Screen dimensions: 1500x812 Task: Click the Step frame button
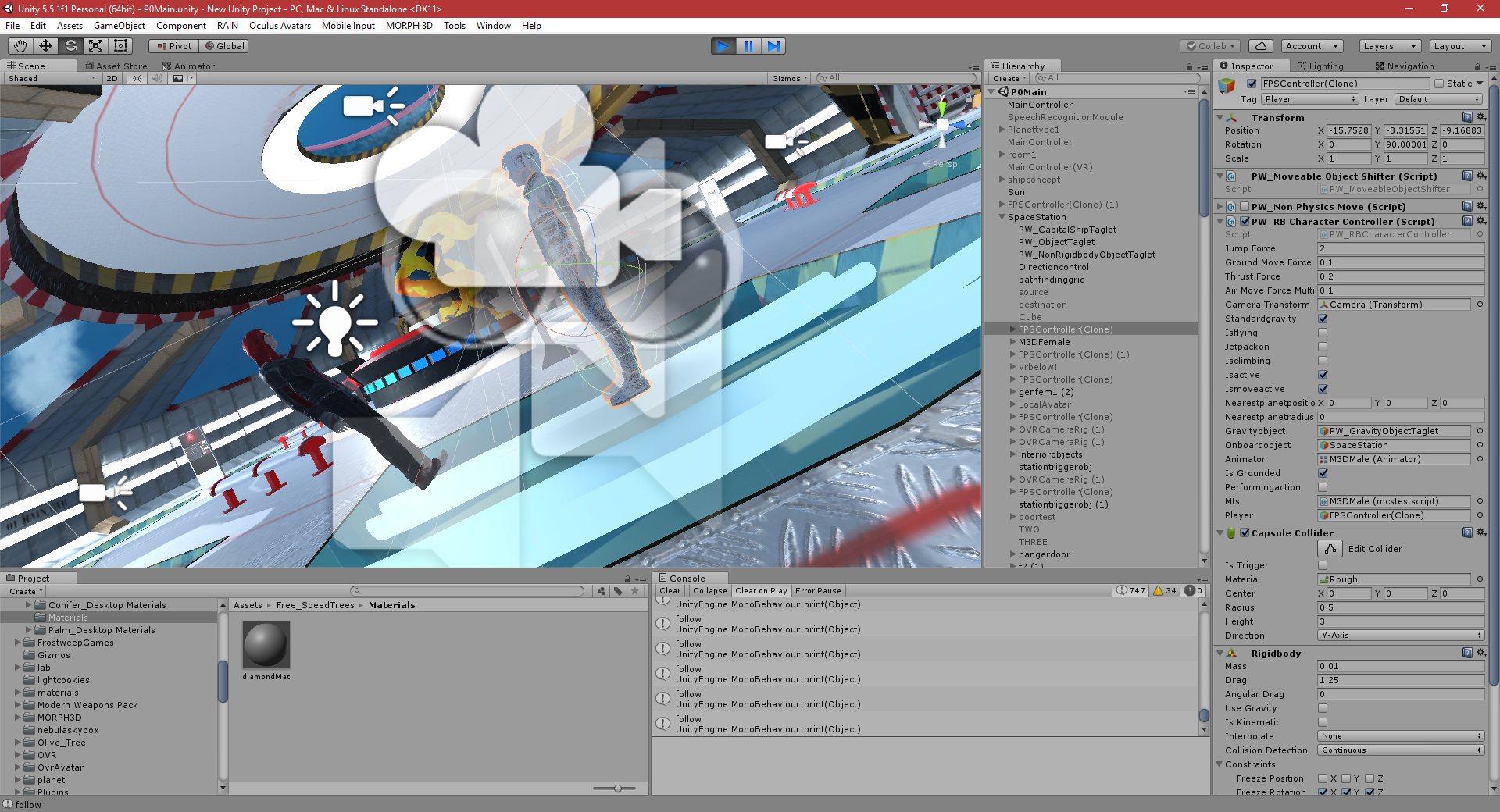pos(773,46)
